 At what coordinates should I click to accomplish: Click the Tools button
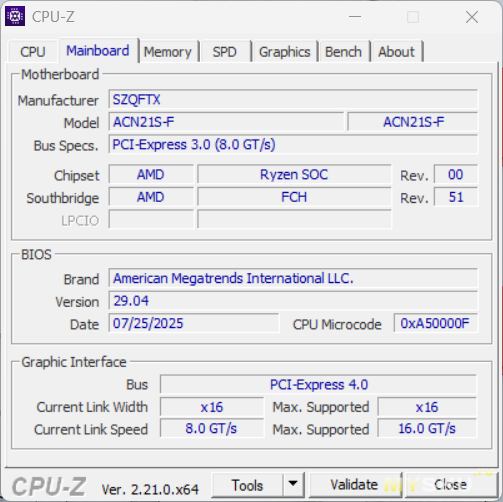[x=247, y=485]
